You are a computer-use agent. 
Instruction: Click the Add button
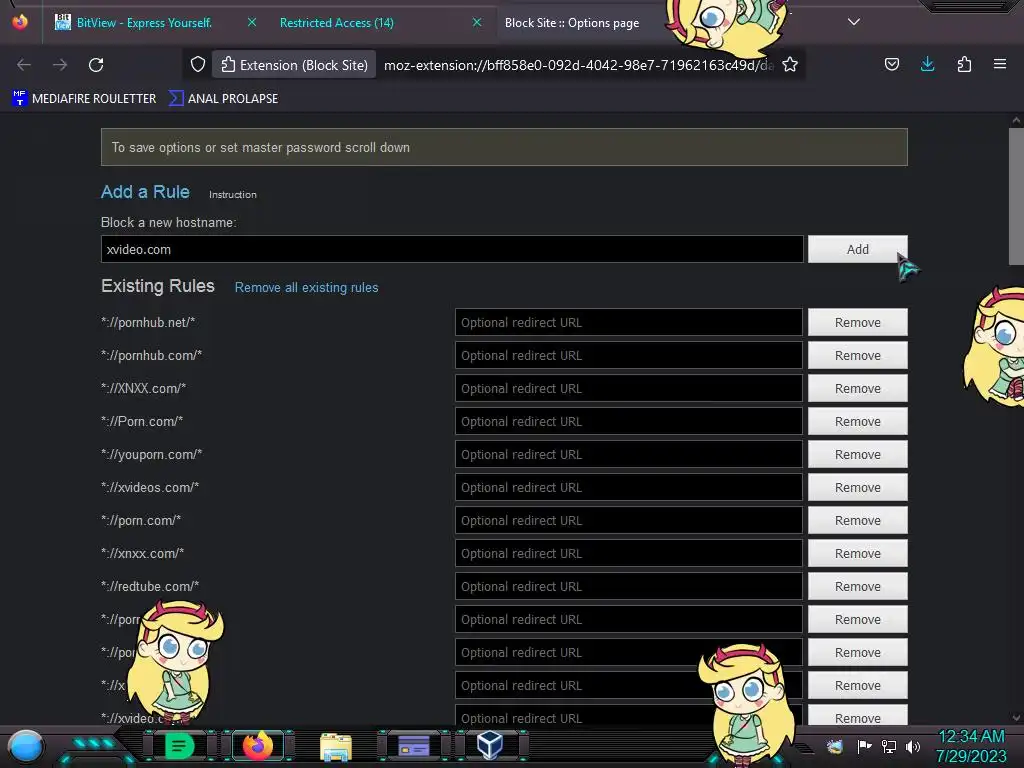point(857,249)
